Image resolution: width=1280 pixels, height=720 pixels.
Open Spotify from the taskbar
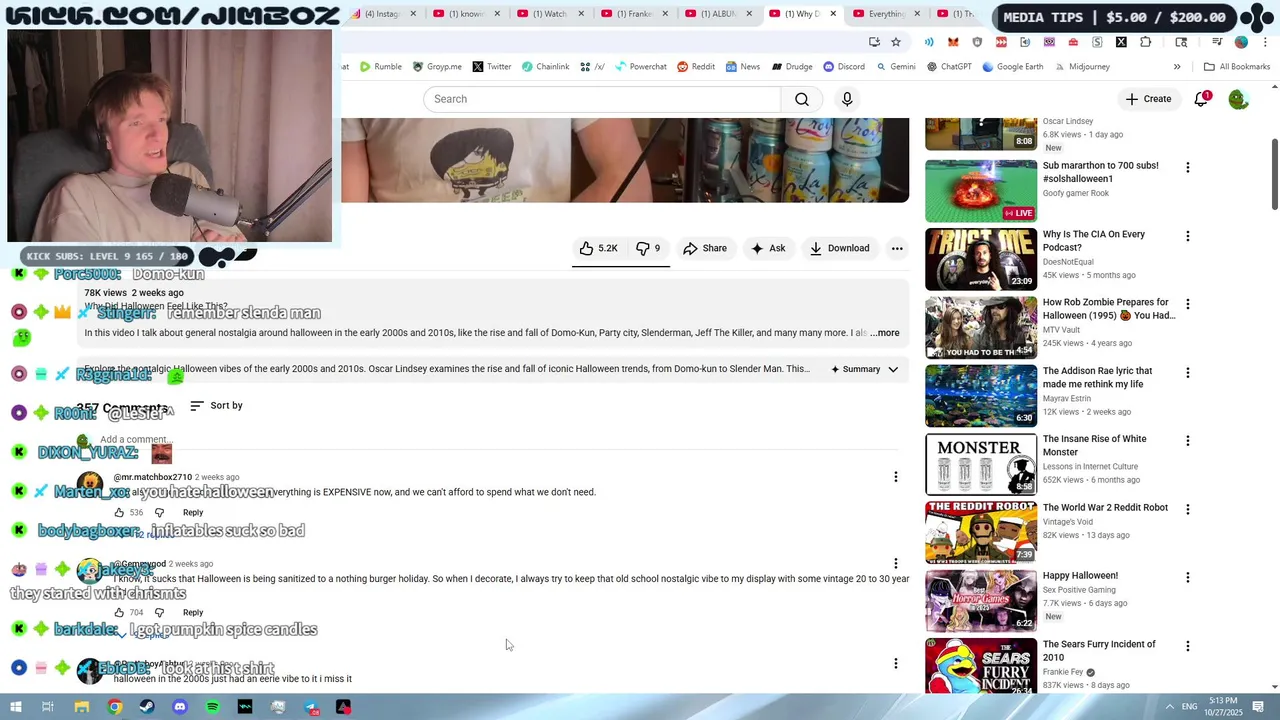click(x=213, y=707)
